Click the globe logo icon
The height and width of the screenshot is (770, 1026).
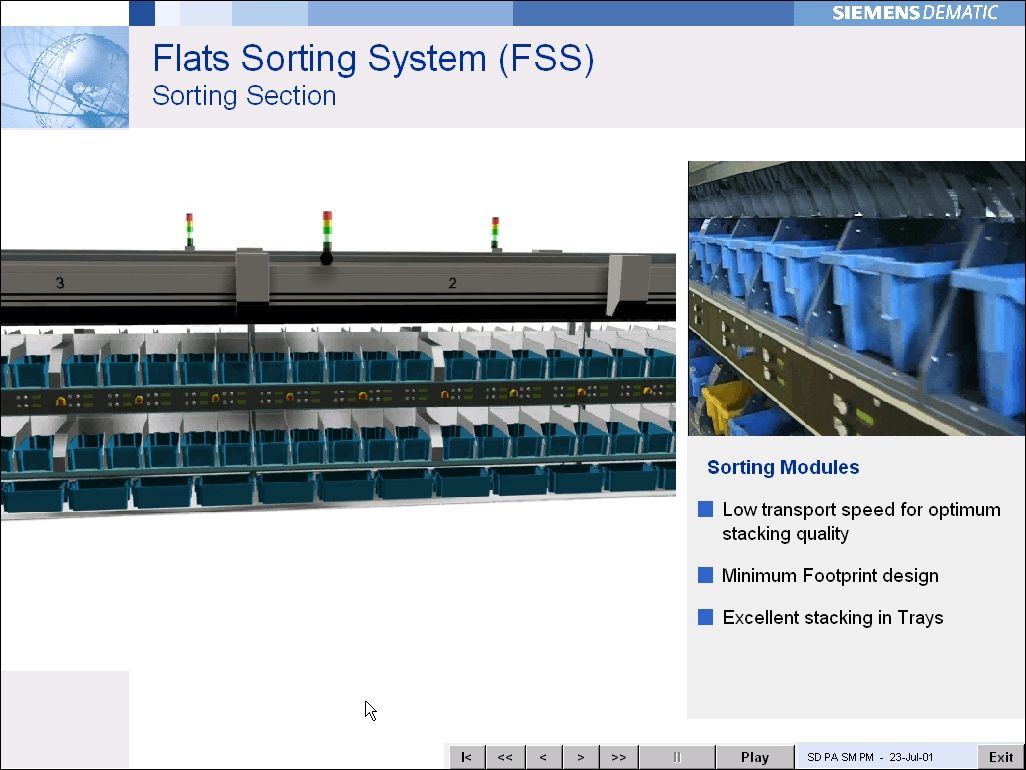(65, 77)
